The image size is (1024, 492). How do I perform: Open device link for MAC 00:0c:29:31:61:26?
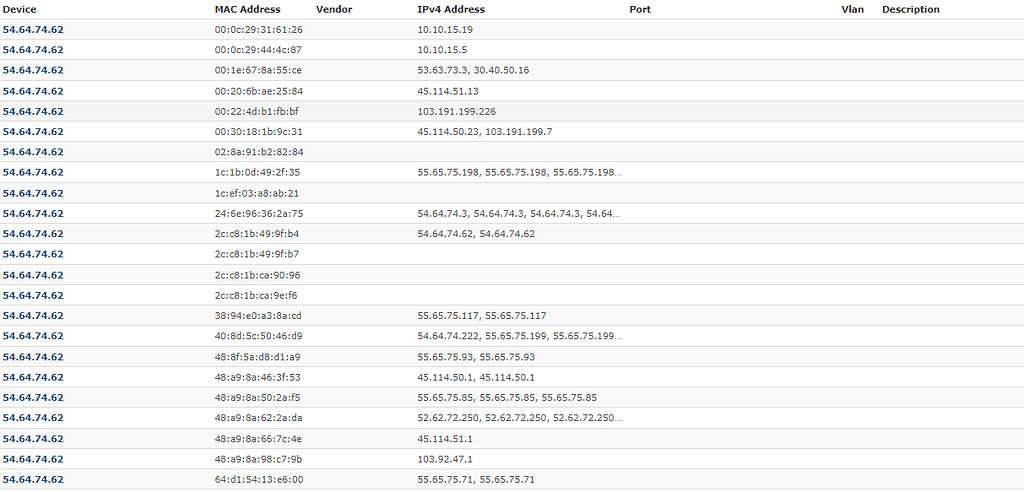(33, 29)
